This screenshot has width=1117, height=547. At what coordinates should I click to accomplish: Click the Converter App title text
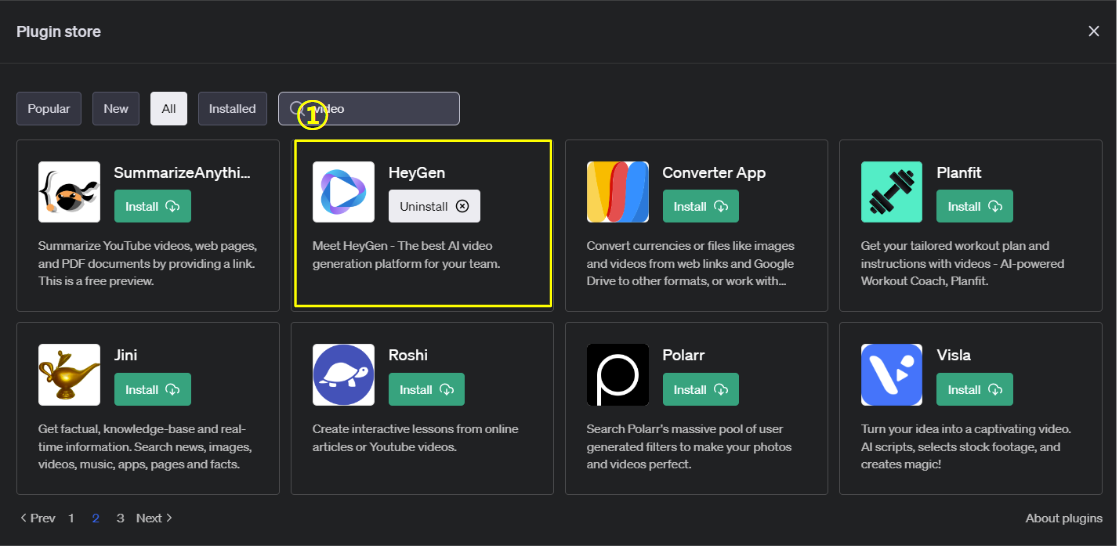pos(714,172)
